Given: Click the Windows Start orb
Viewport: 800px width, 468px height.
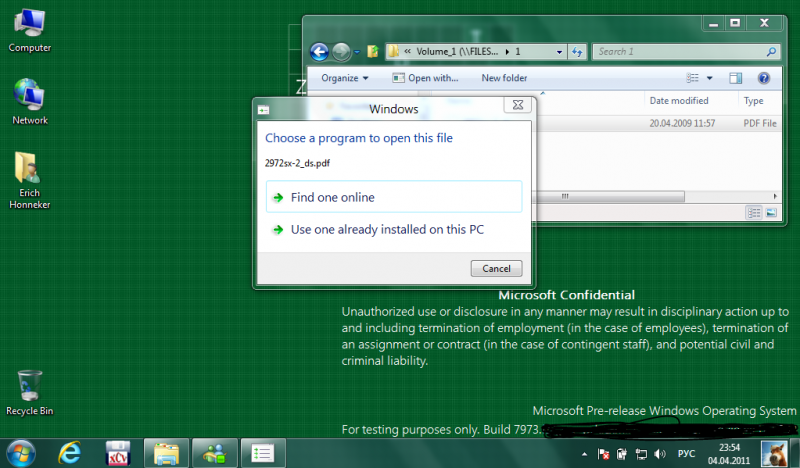Looking at the screenshot, I should 20,453.
